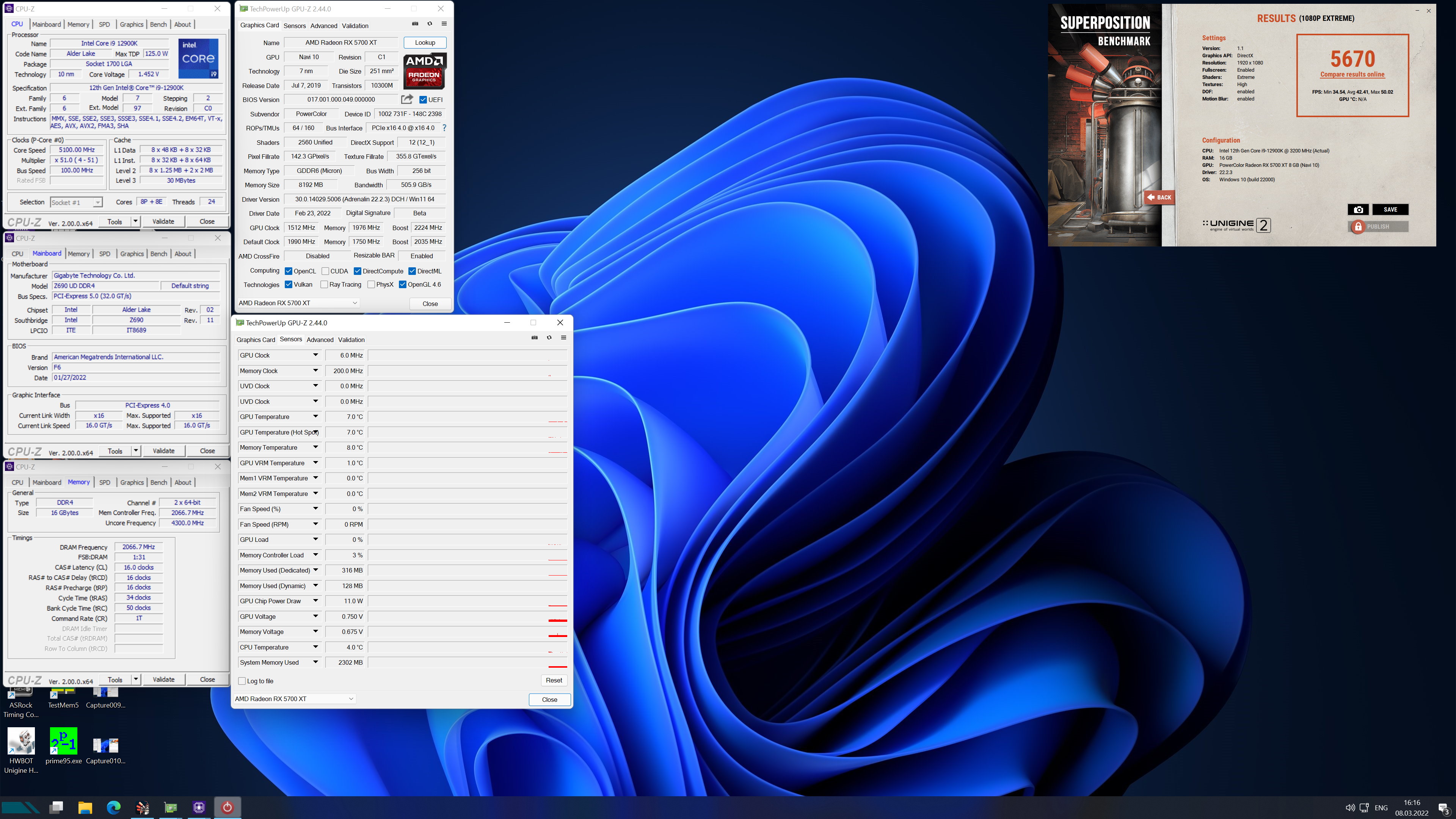Click the AMD Radeon Graphics logo
This screenshot has width=1456, height=819.
[x=425, y=71]
